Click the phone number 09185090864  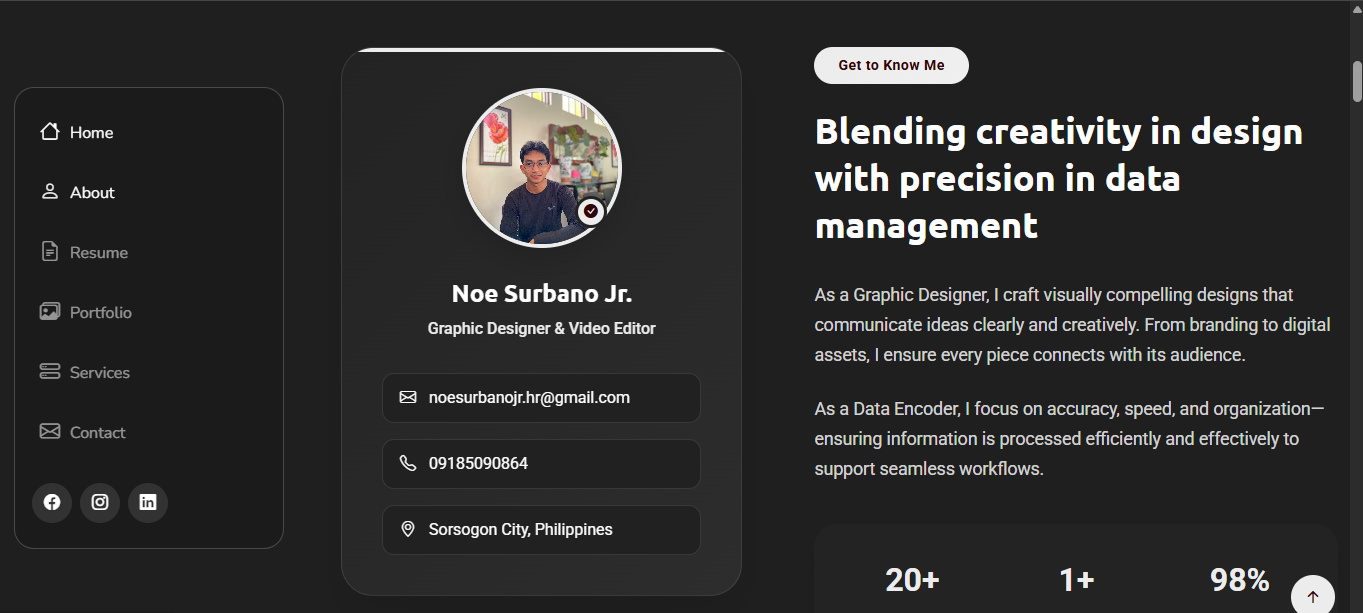478,464
